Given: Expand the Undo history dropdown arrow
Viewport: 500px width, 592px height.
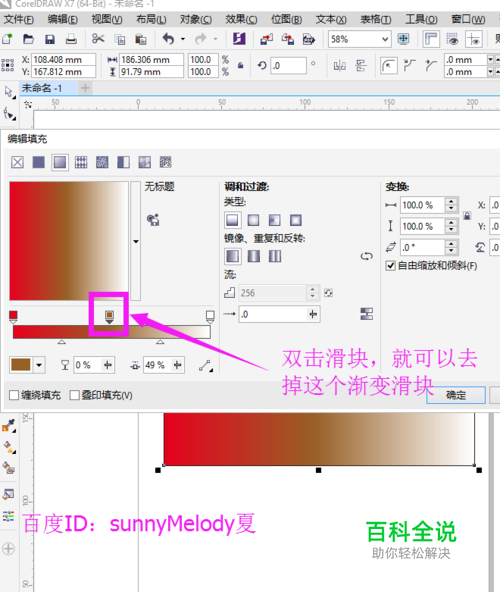Looking at the screenshot, I should (x=183, y=39).
